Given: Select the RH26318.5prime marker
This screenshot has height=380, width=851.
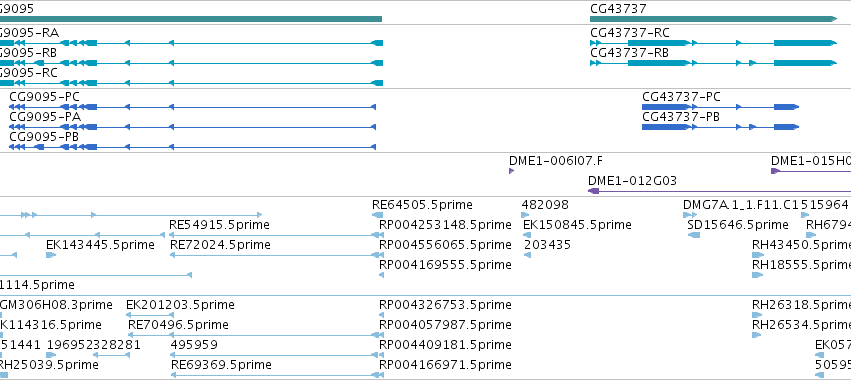Looking at the screenshot, I should coord(757,315).
